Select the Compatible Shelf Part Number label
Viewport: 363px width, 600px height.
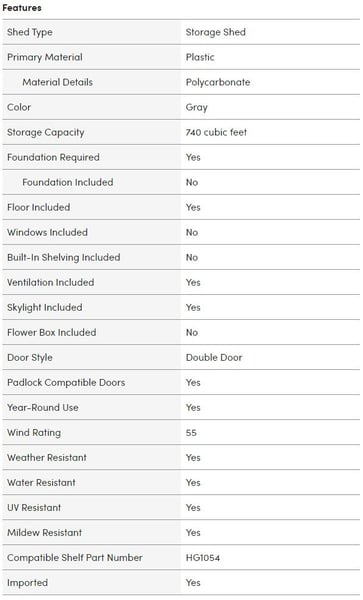[75, 558]
